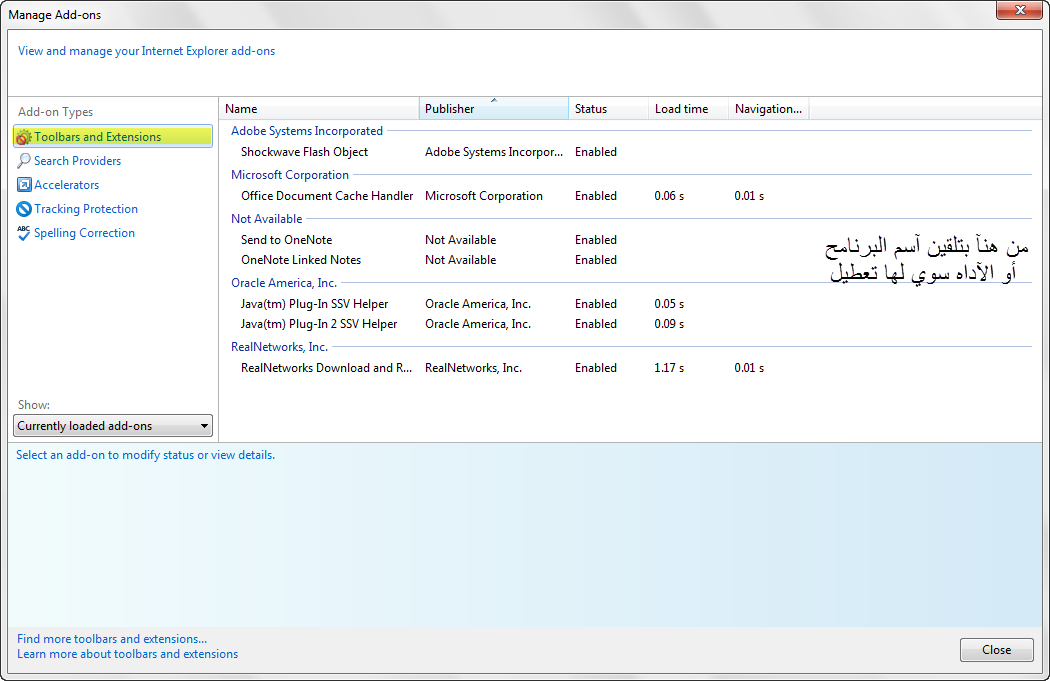Screen dimensions: 1050x681
Task: Open Find more toolbars and extensions link
Action: (x=112, y=639)
